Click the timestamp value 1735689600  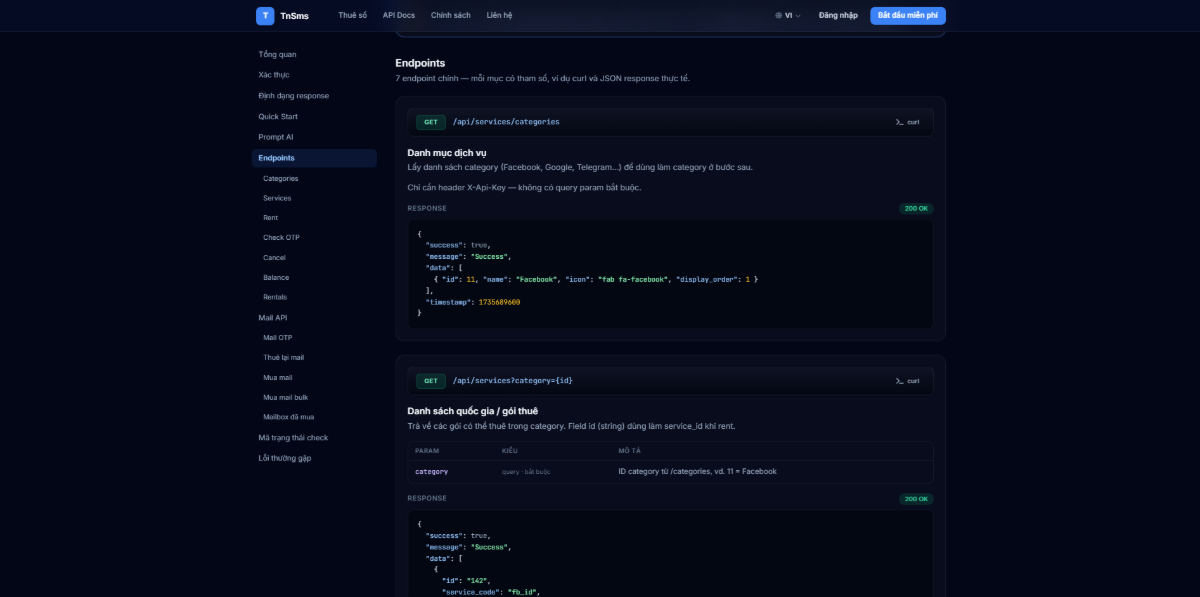(x=499, y=302)
